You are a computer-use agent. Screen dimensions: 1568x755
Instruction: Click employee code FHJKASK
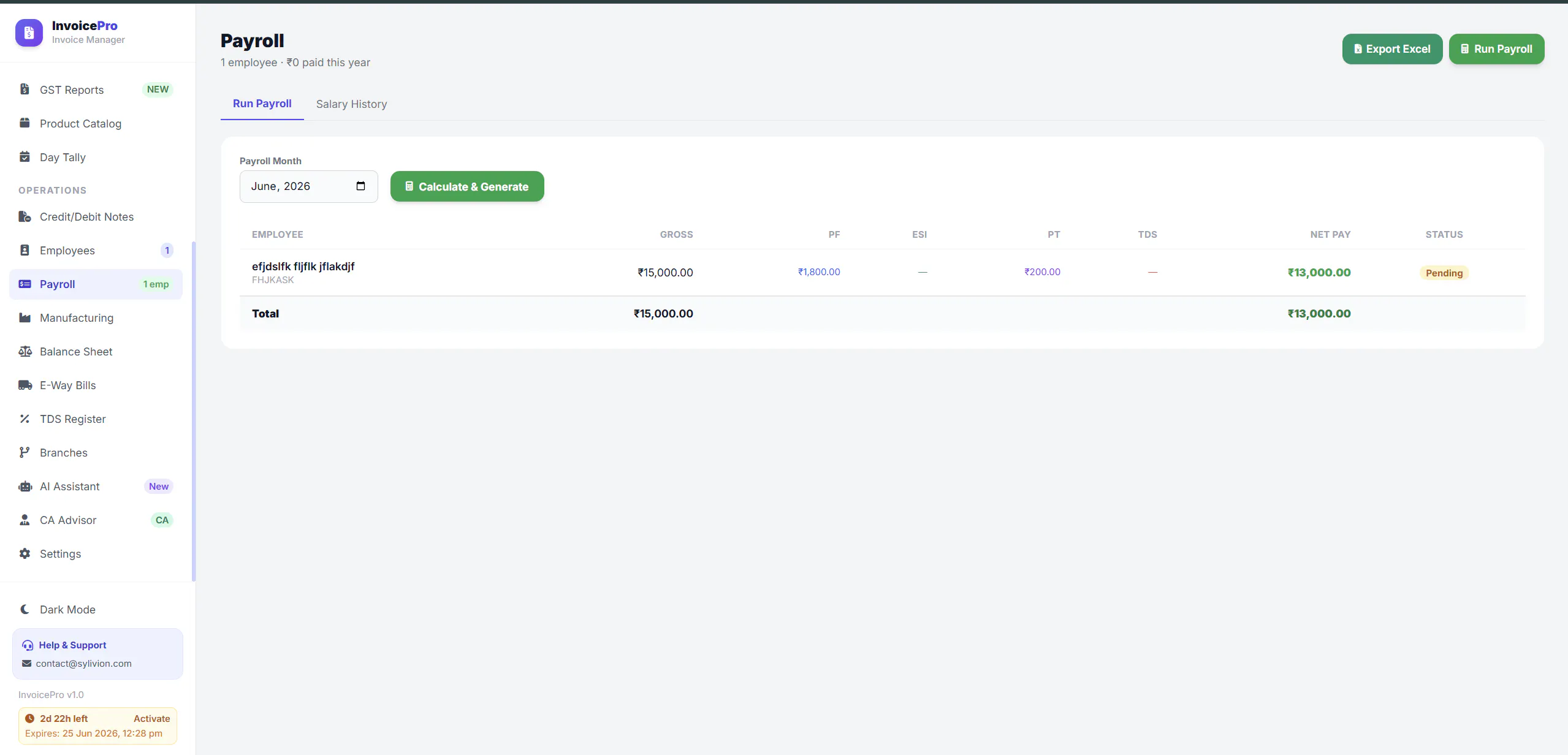click(x=273, y=279)
